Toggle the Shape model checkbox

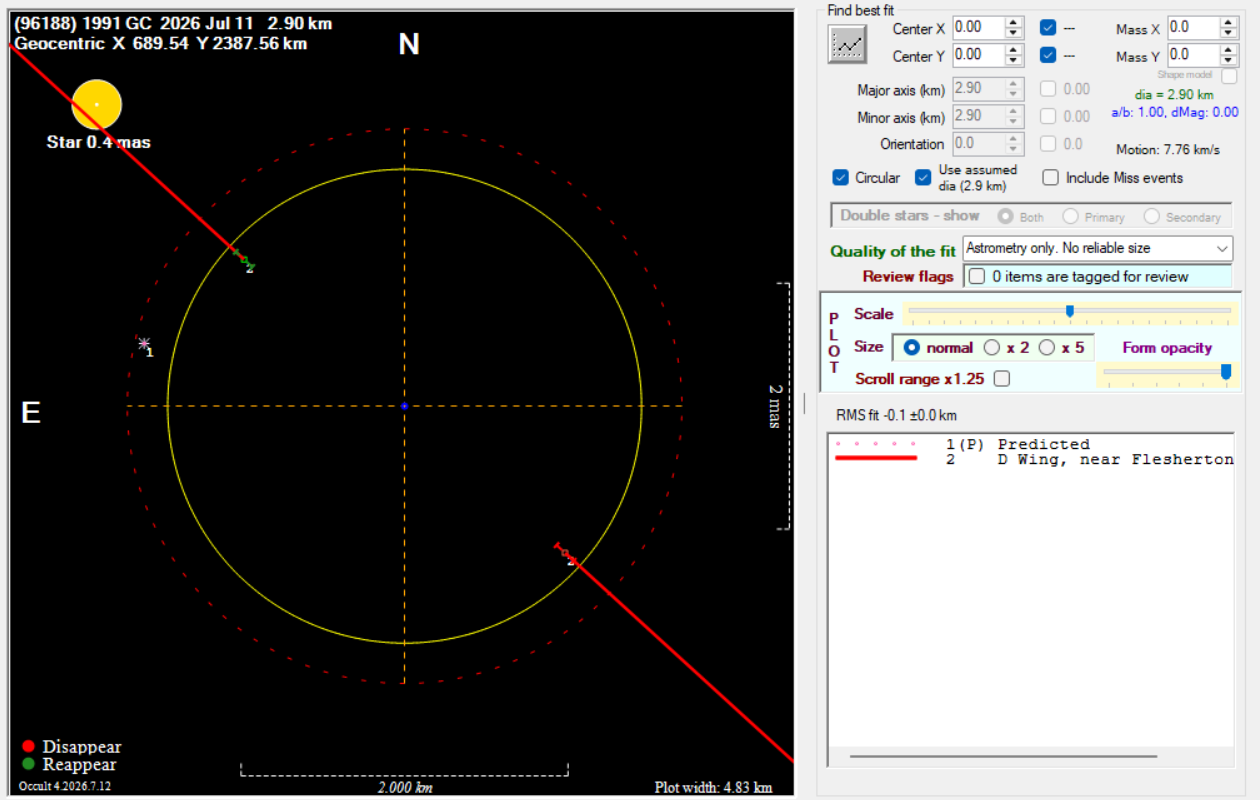(x=1229, y=76)
